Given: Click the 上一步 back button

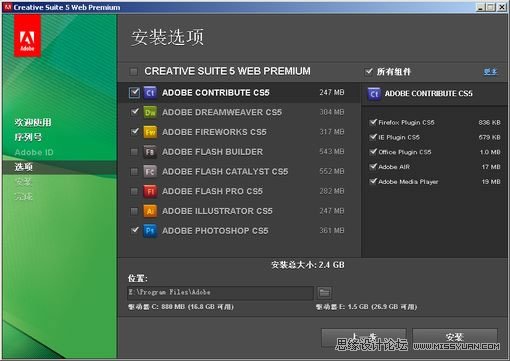Looking at the screenshot, I should pyautogui.click(x=364, y=337).
